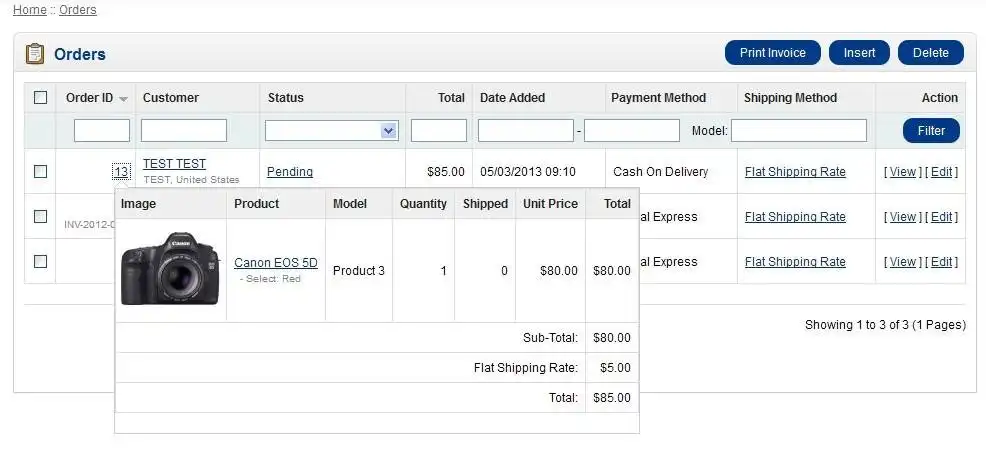Open the Status filter dropdown
Screen dimensions: 986x466
coord(331,130)
